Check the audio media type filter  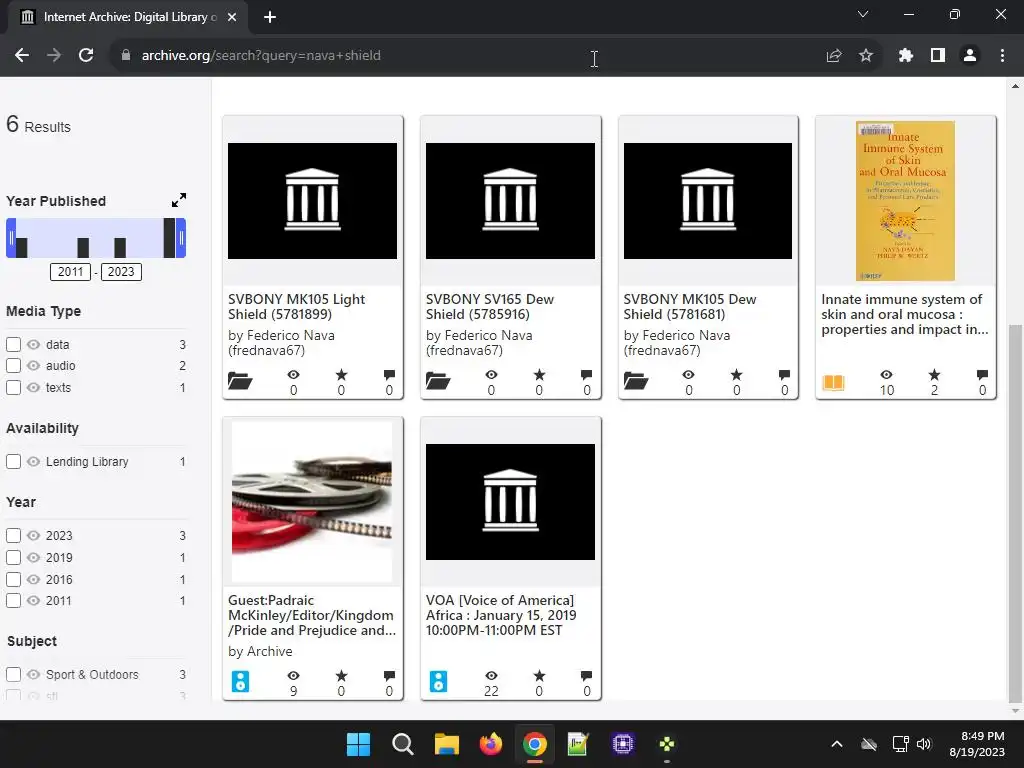(13, 366)
